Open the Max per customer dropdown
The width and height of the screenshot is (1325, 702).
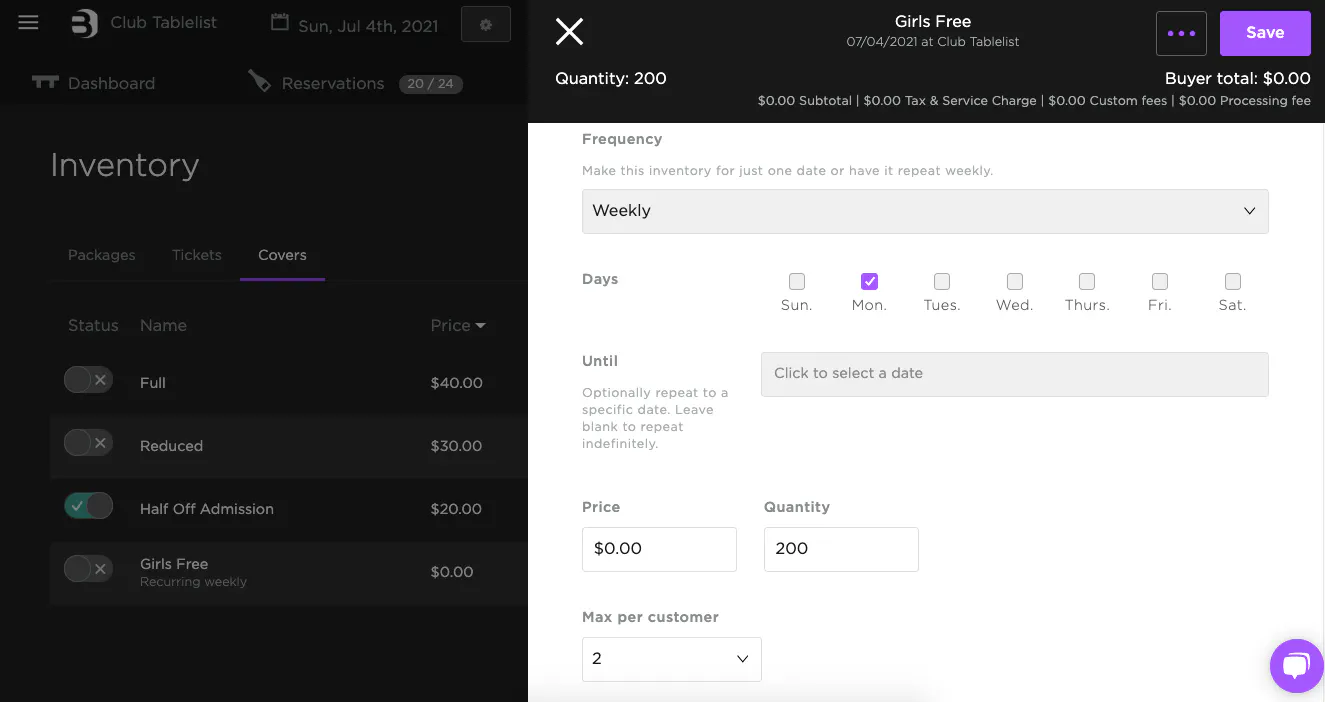[671, 659]
